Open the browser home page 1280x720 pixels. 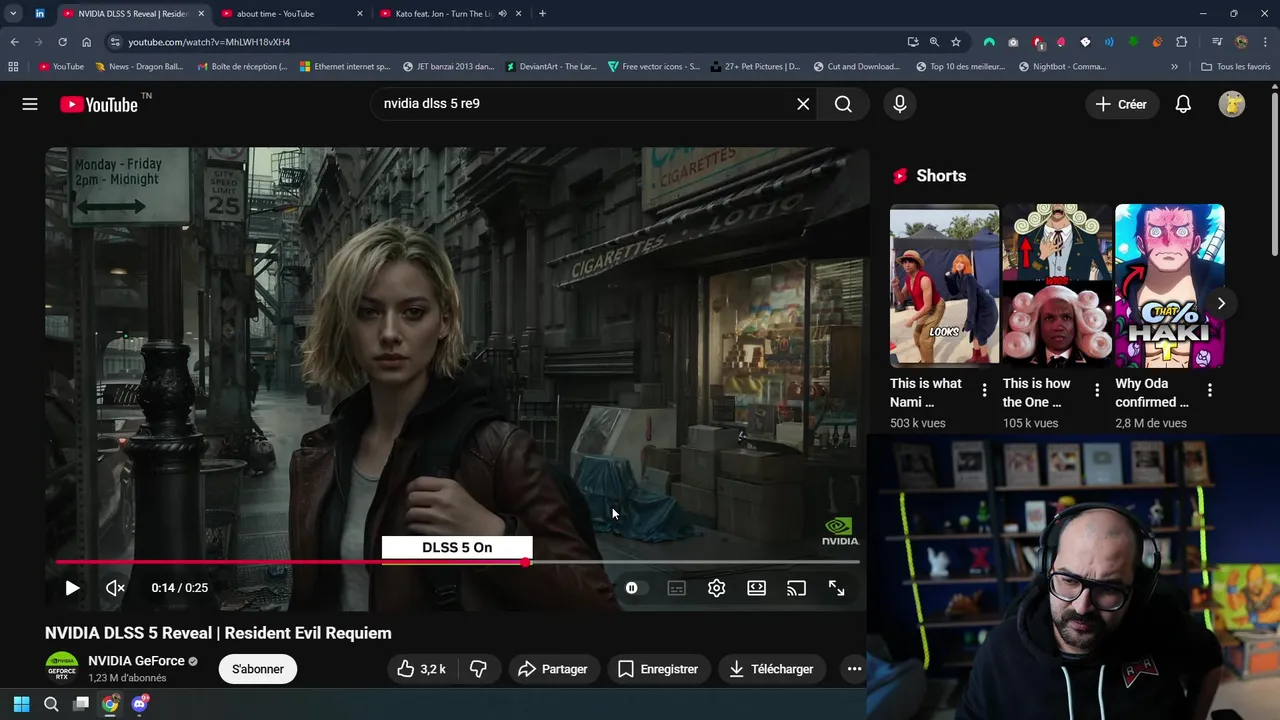point(86,42)
